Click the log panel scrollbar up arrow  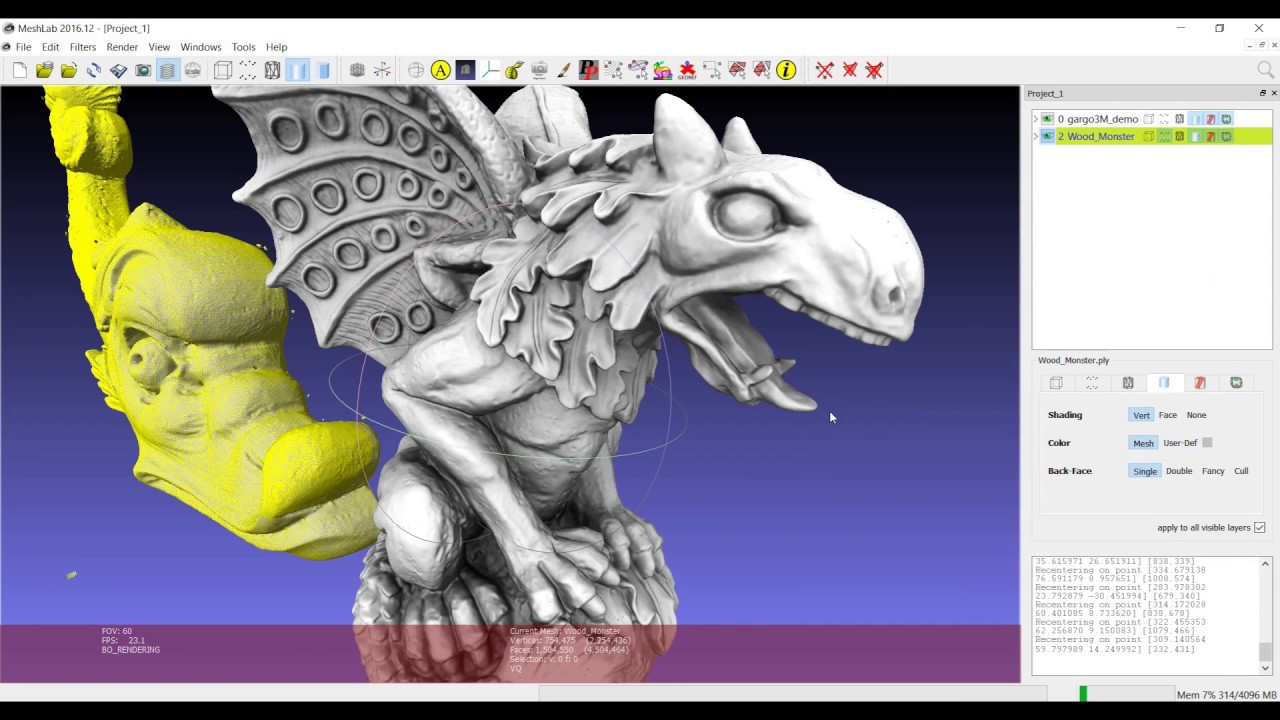(1265, 564)
